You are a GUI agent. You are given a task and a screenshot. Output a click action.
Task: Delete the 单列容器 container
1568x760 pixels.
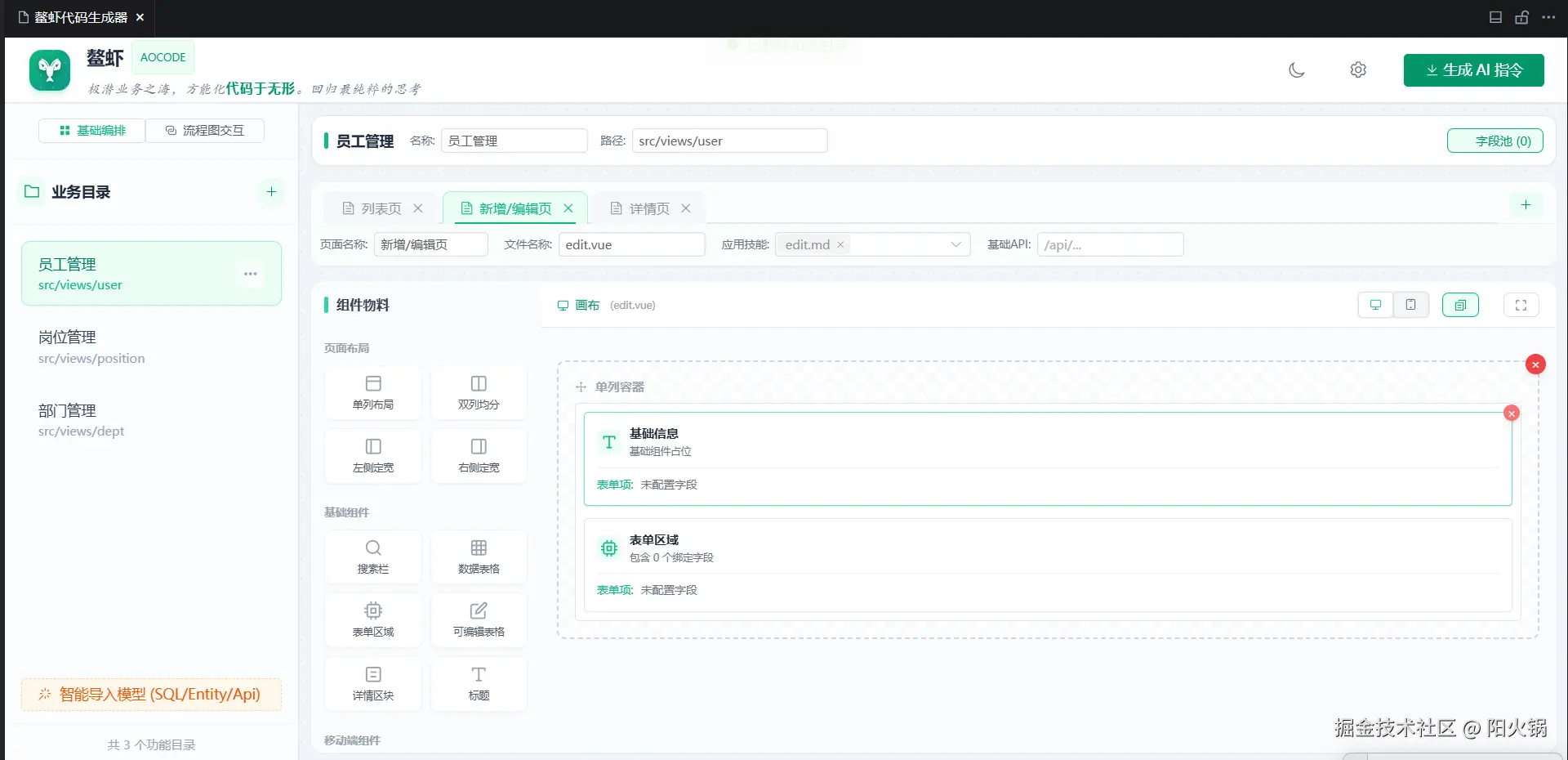tap(1535, 364)
